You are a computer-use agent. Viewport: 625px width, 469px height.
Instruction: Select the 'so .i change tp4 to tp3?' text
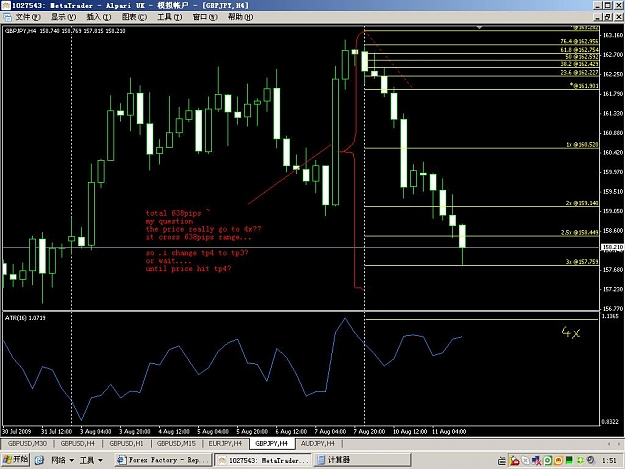(197, 253)
